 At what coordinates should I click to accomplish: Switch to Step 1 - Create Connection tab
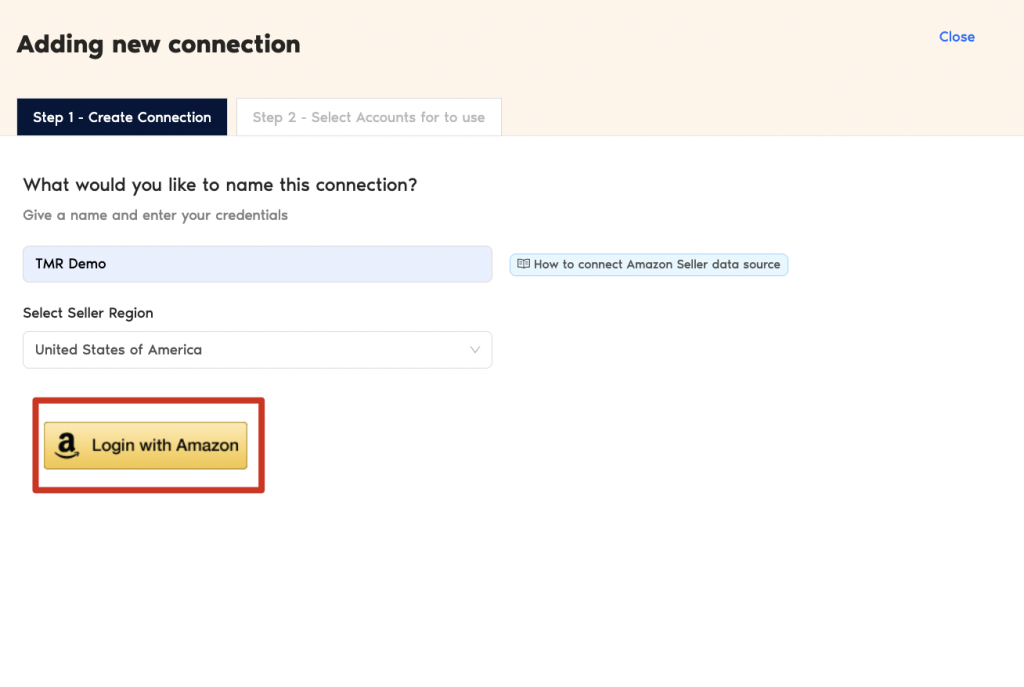122,117
